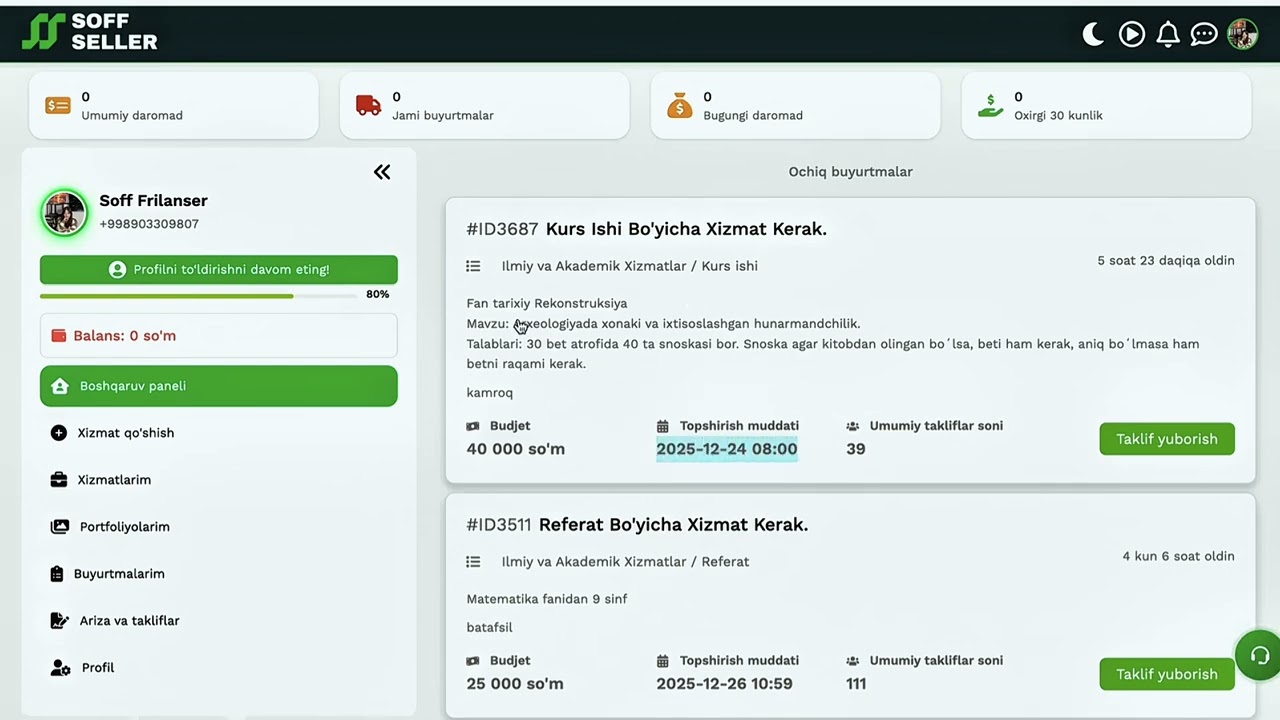
Task: Select Xizmat qo'shish in sidebar
Action: click(x=126, y=433)
